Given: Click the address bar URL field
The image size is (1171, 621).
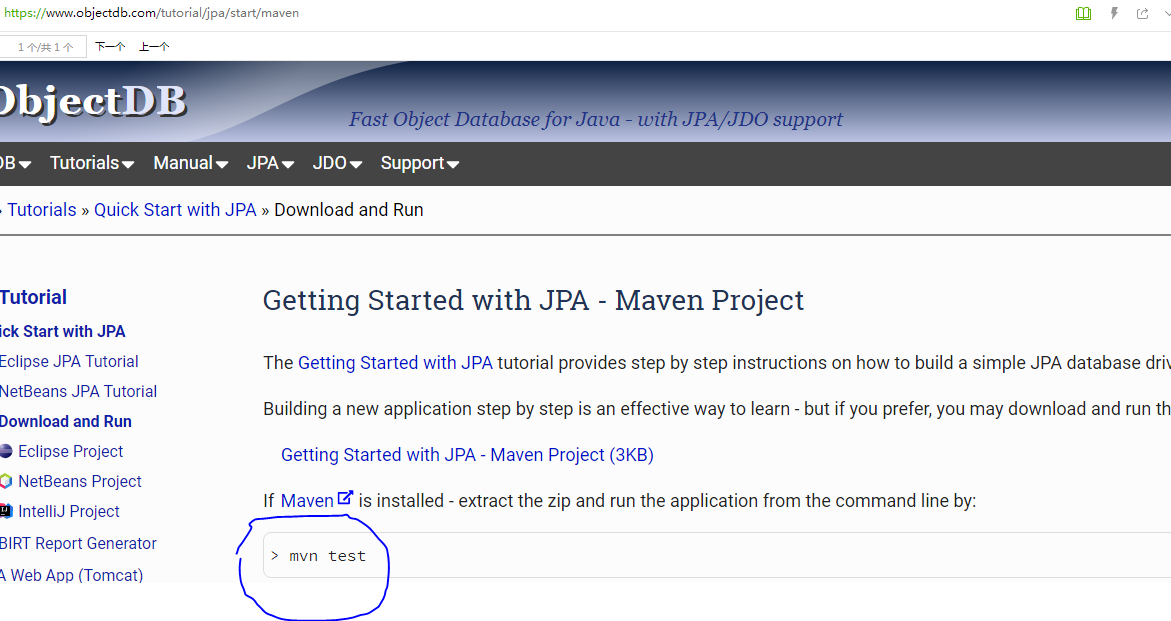Looking at the screenshot, I should 152,13.
